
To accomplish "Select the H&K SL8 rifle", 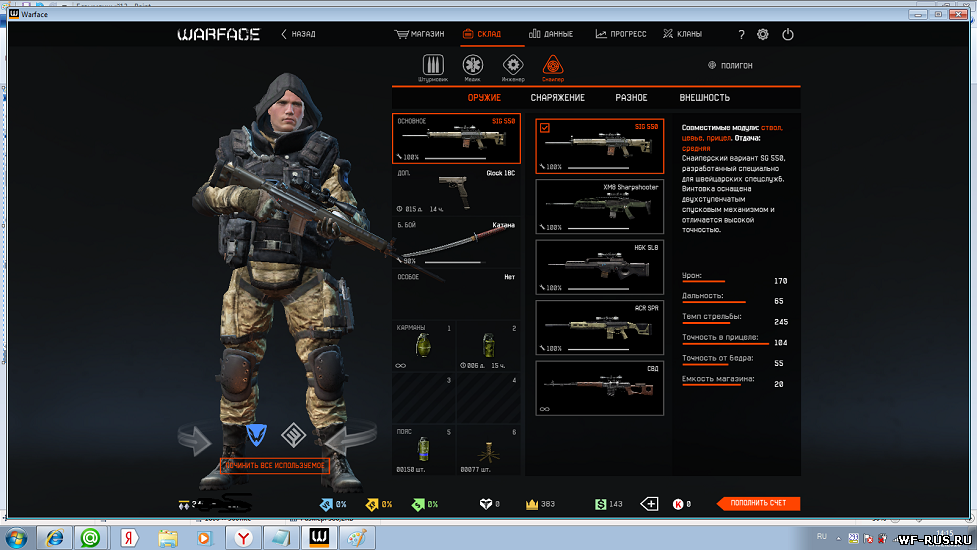I will (x=599, y=267).
